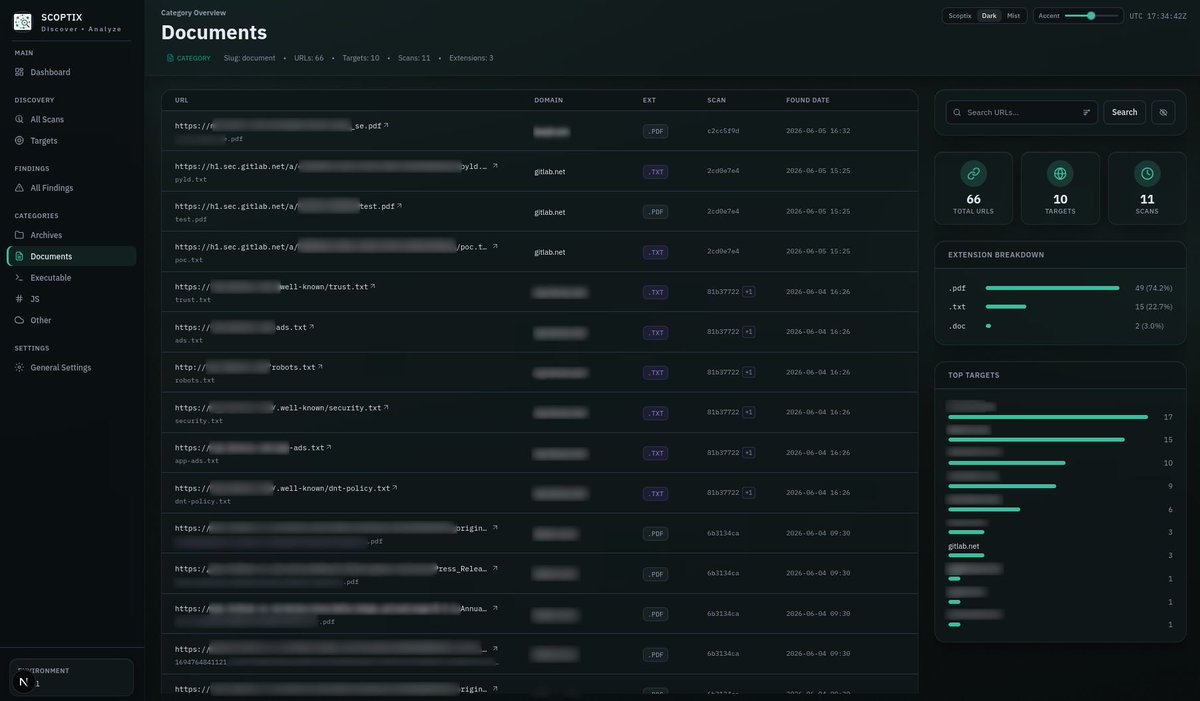Open General Settings
Image resolution: width=1200 pixels, height=701 pixels.
click(x=72, y=367)
